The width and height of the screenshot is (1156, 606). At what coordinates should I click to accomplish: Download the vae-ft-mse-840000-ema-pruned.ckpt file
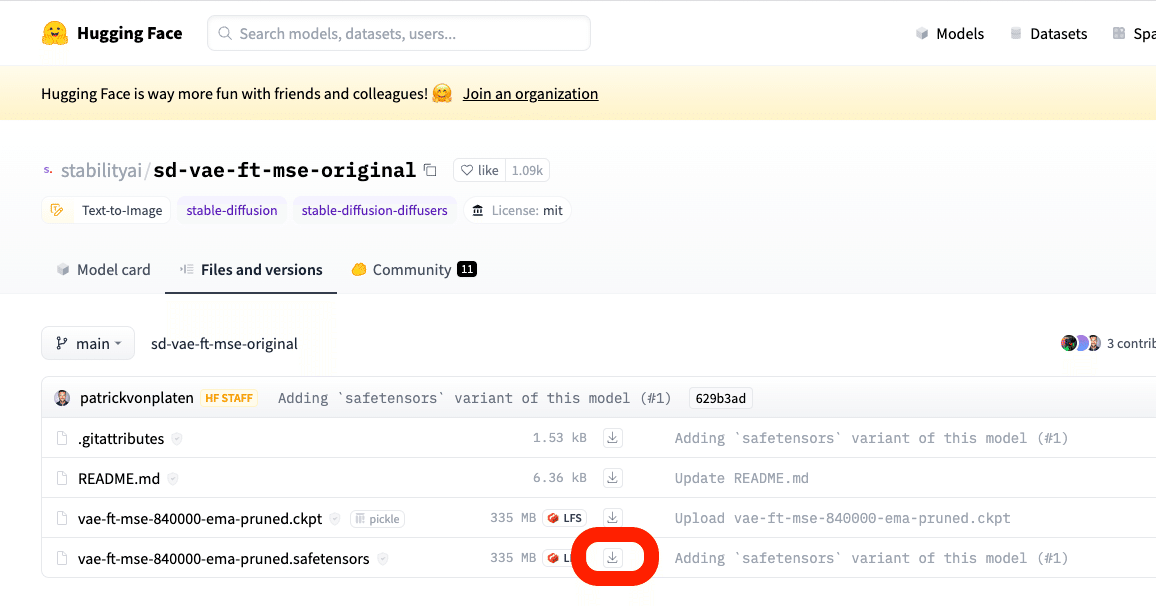(x=613, y=518)
